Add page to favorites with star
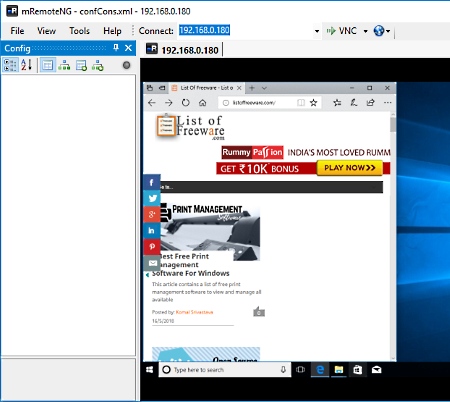This screenshot has width=450, height=402. pos(313,103)
